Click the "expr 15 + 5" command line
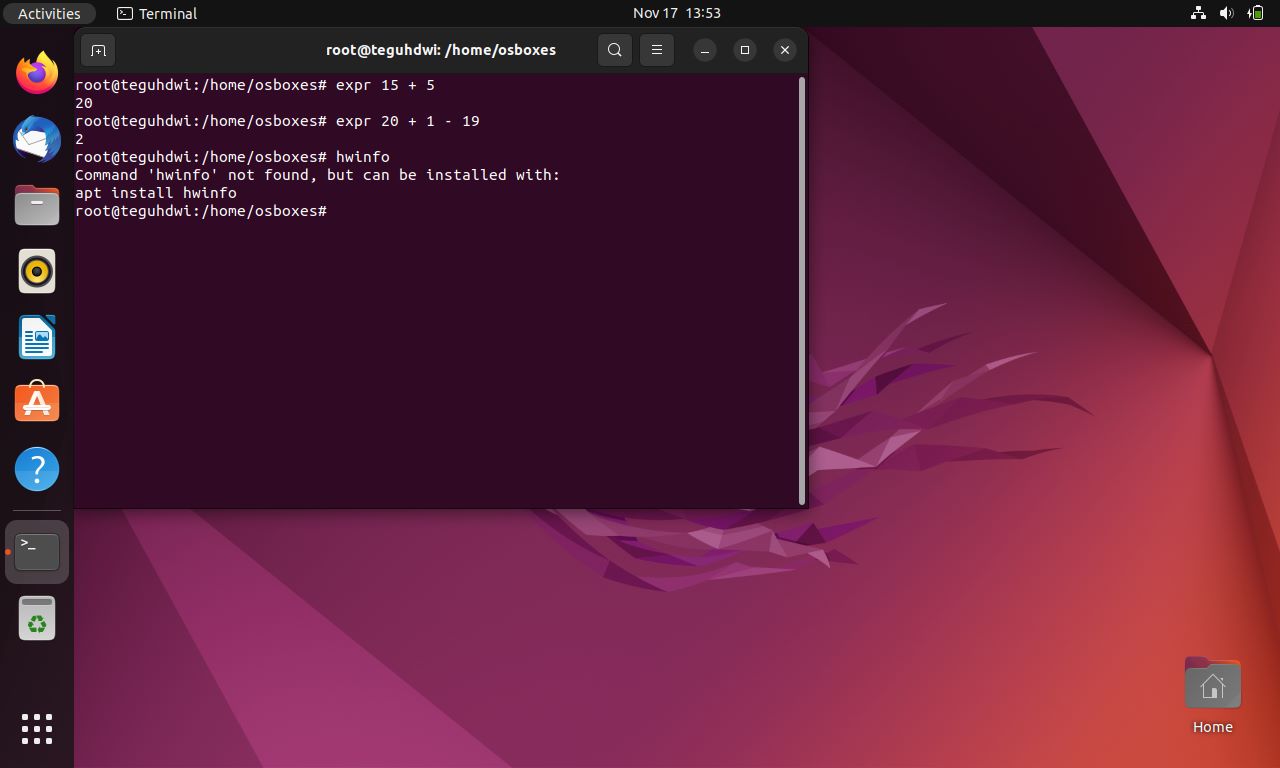The width and height of the screenshot is (1280, 768). (255, 85)
